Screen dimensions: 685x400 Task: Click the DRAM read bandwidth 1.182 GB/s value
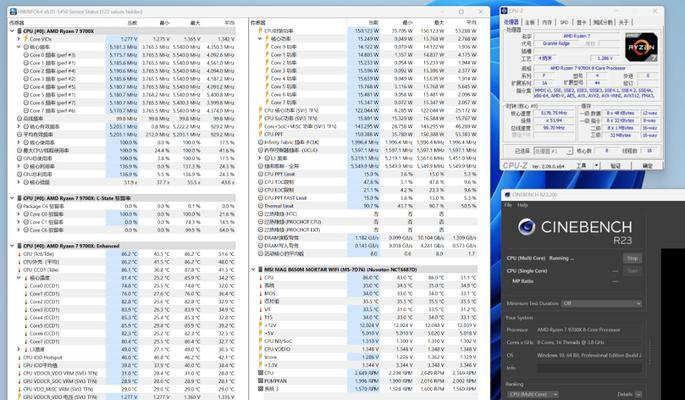(367, 238)
